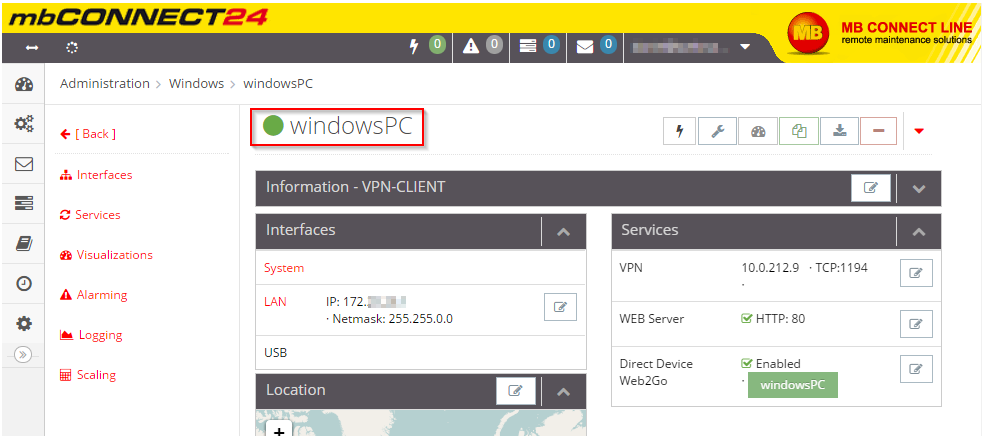Click the gauge dashboard button in device toolbar
Image resolution: width=982 pixels, height=436 pixels.
click(758, 131)
